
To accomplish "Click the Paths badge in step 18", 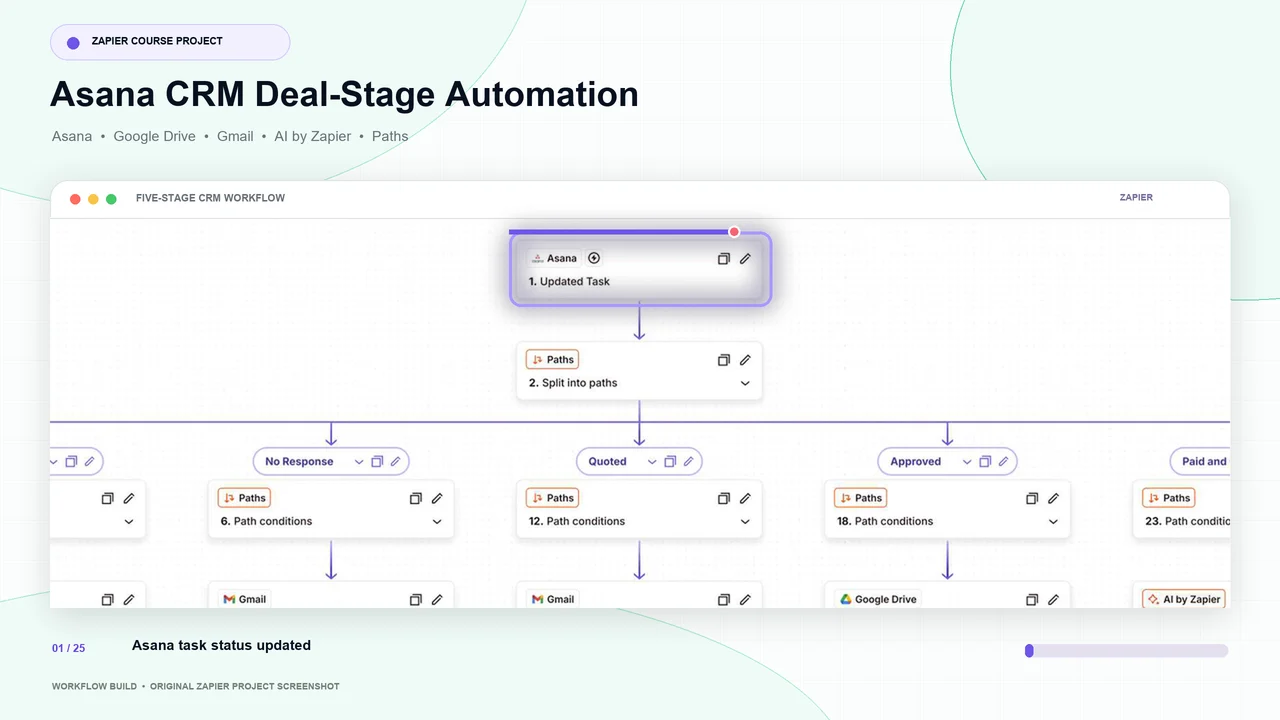I will point(860,498).
